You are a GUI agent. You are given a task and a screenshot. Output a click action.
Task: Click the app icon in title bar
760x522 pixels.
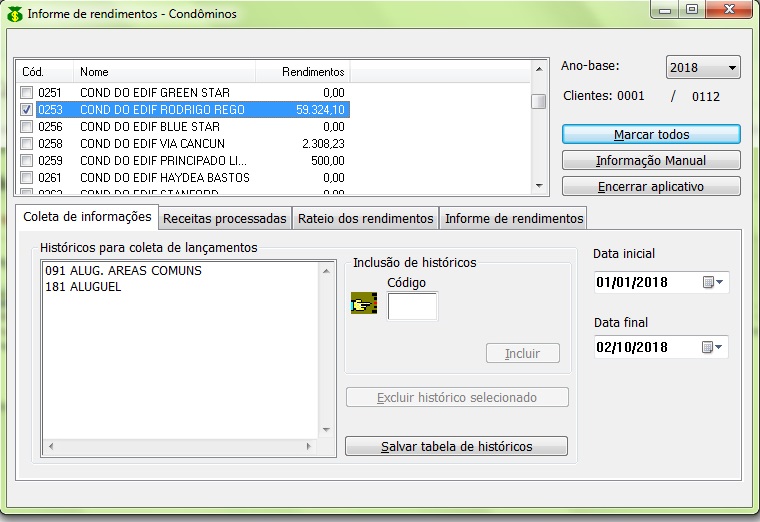click(15, 15)
